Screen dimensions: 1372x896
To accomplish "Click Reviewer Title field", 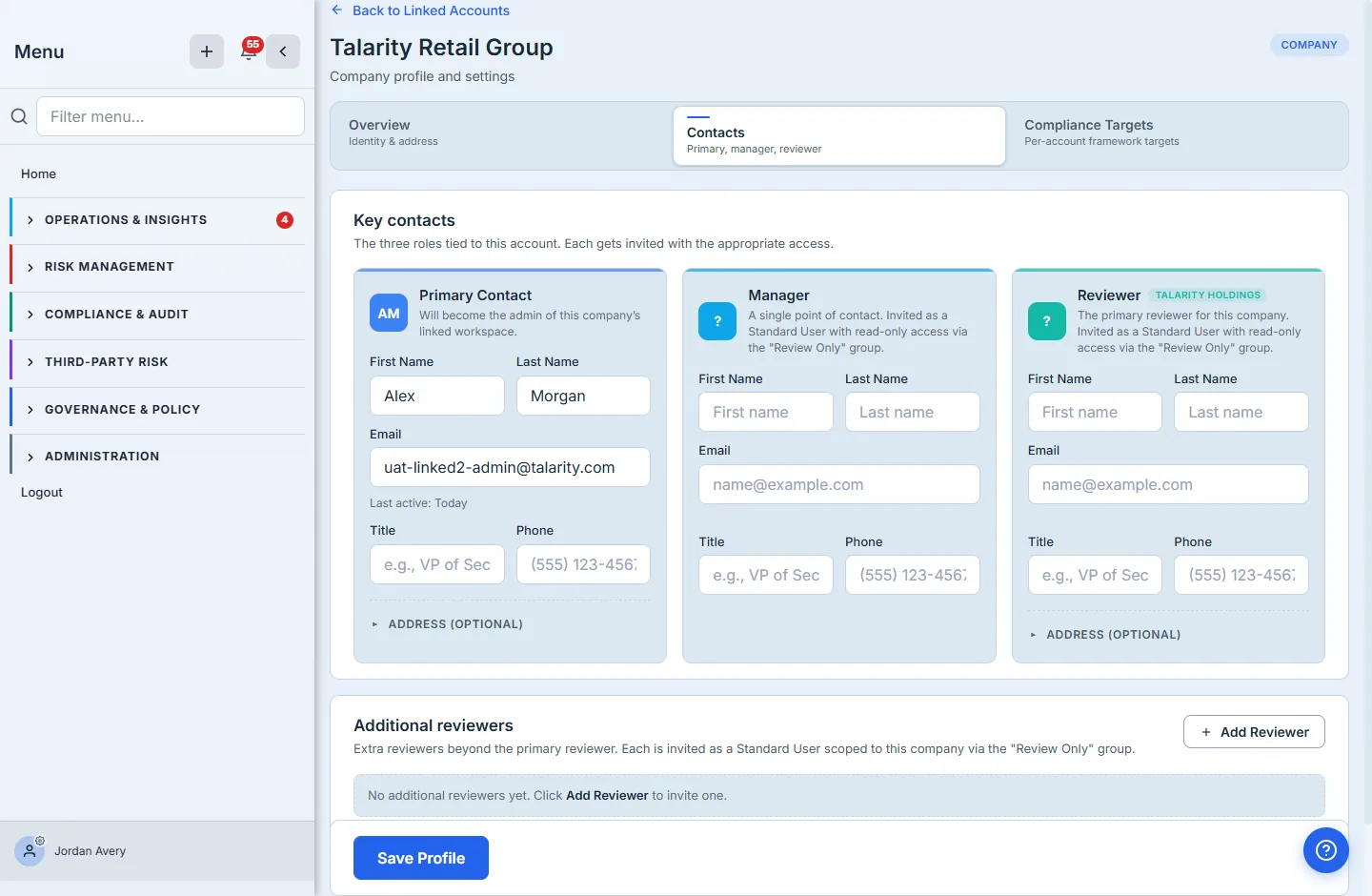I will tap(1095, 575).
